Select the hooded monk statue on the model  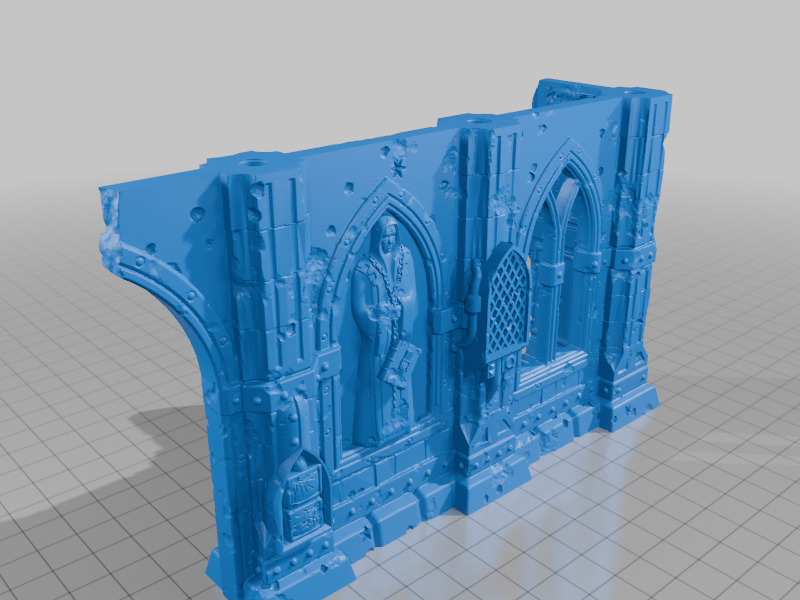(x=385, y=332)
